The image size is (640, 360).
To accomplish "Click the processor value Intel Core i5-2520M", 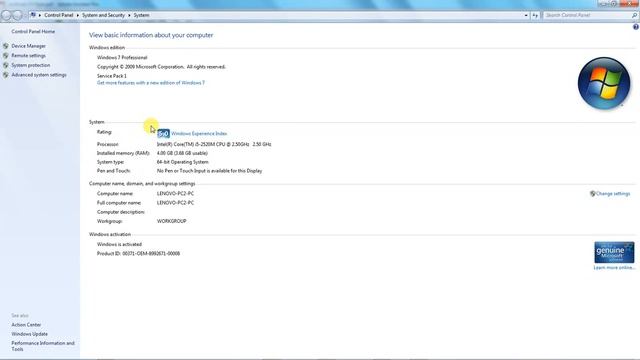I will tap(214, 144).
